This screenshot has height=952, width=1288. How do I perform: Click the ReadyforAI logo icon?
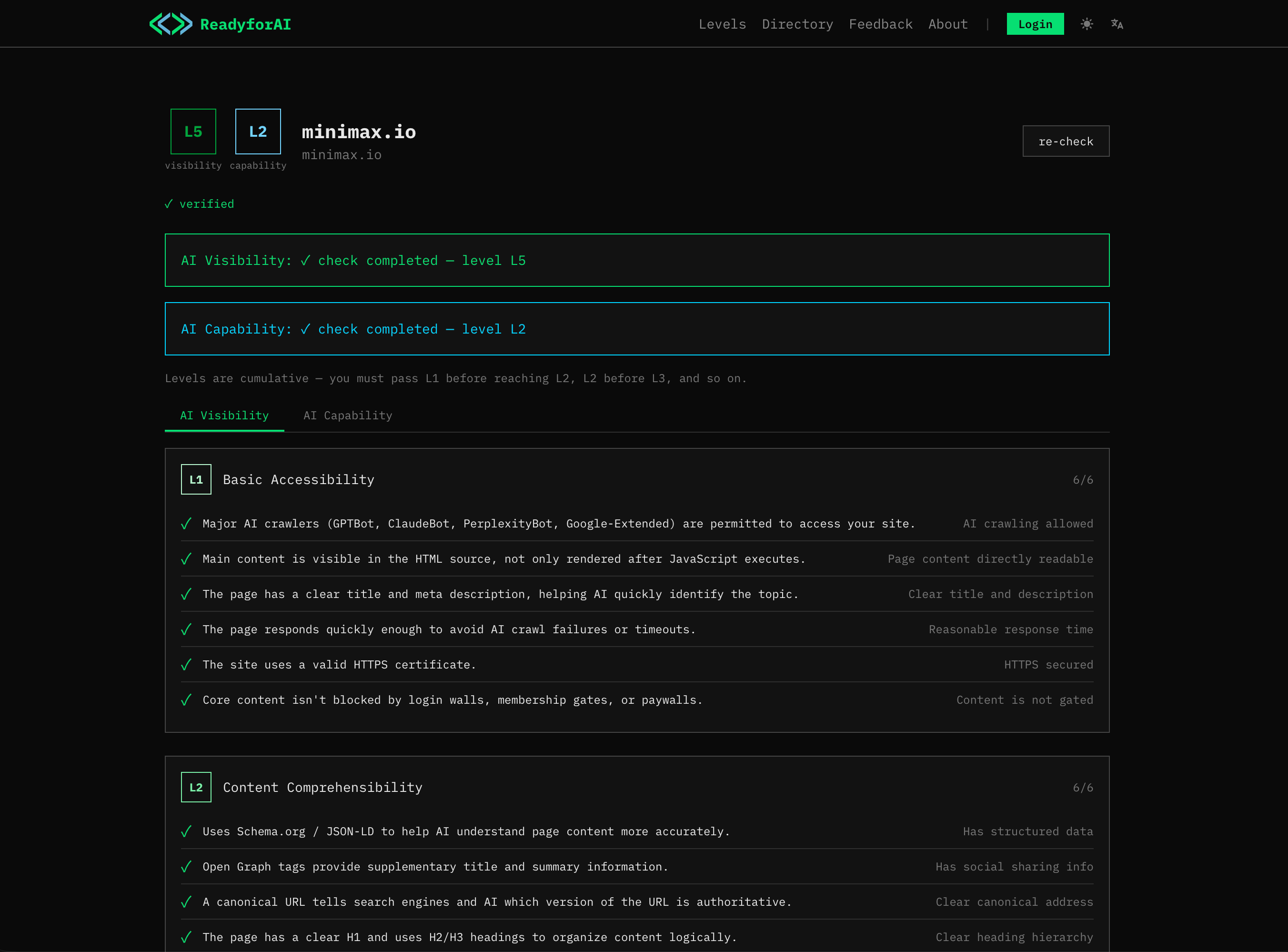(x=171, y=24)
